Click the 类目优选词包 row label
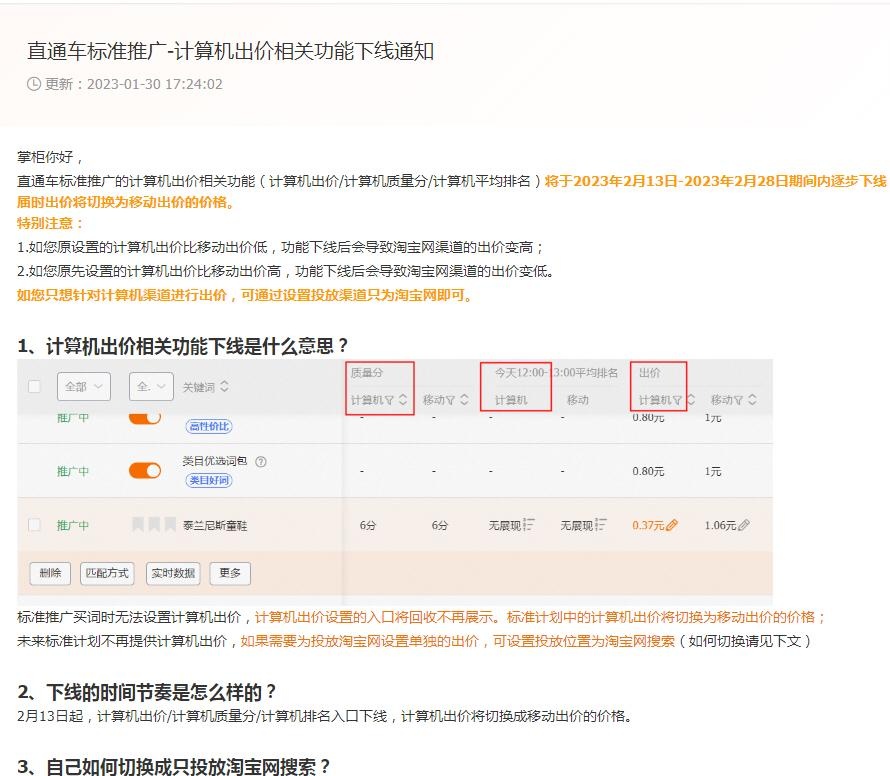890x776 pixels. click(215, 461)
